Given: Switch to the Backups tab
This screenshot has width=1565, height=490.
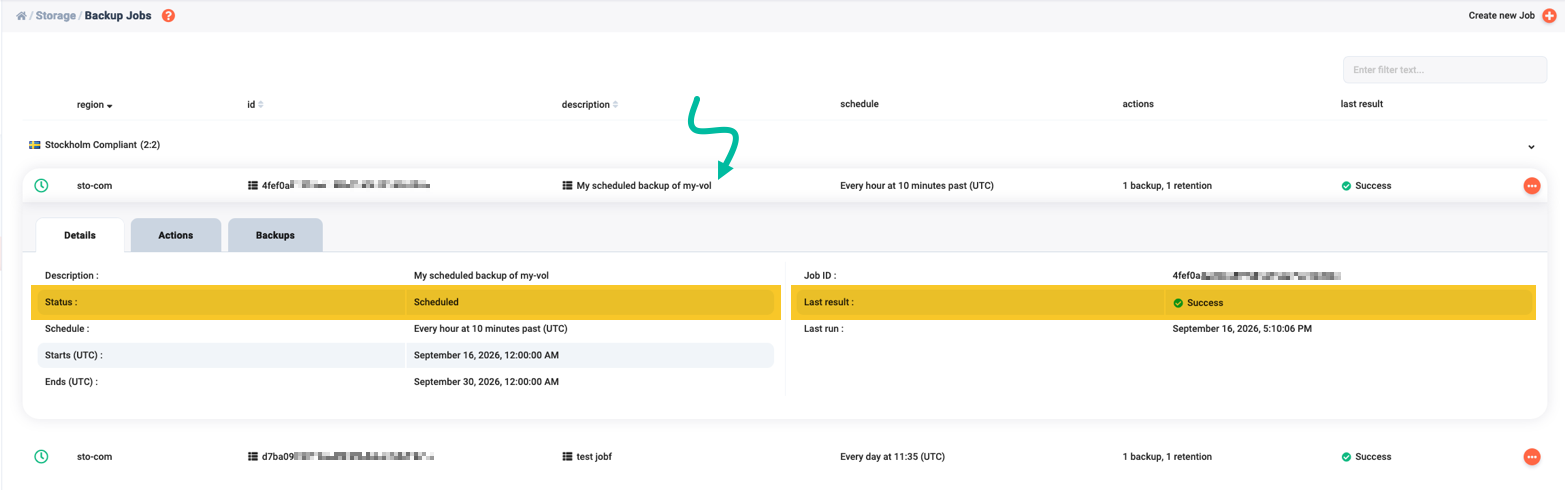Looking at the screenshot, I should point(275,235).
